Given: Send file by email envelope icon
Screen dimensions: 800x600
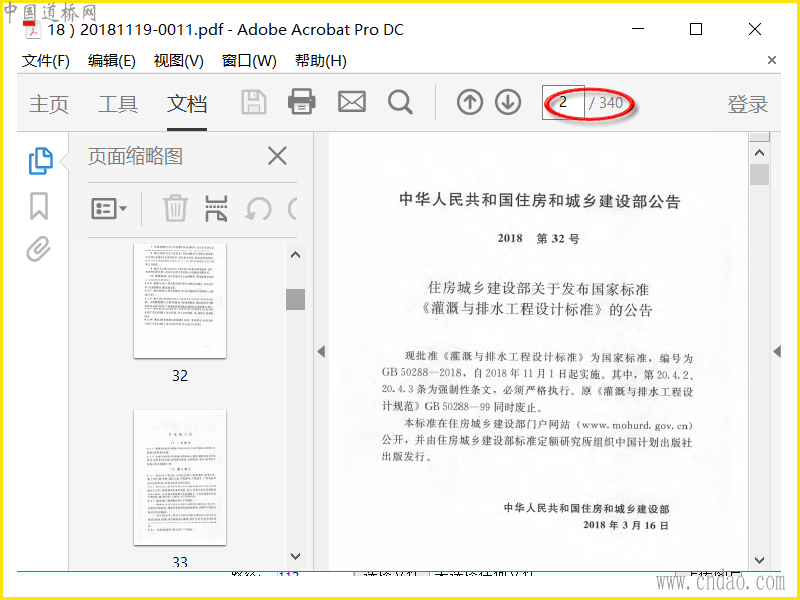Looking at the screenshot, I should (x=352, y=102).
